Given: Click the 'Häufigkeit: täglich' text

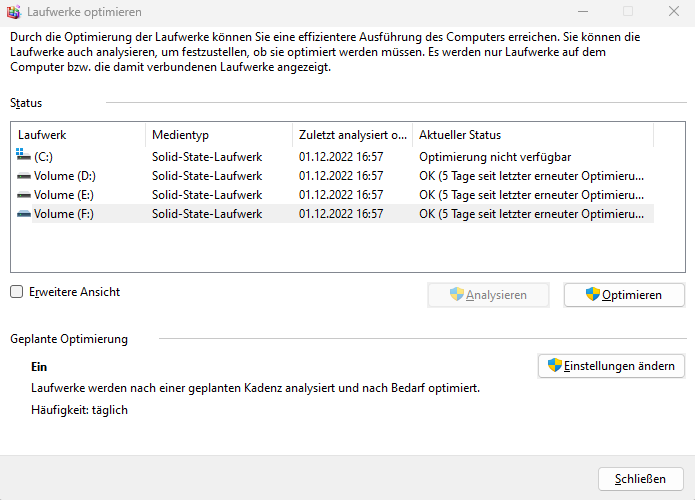Looking at the screenshot, I should pyautogui.click(x=79, y=410).
